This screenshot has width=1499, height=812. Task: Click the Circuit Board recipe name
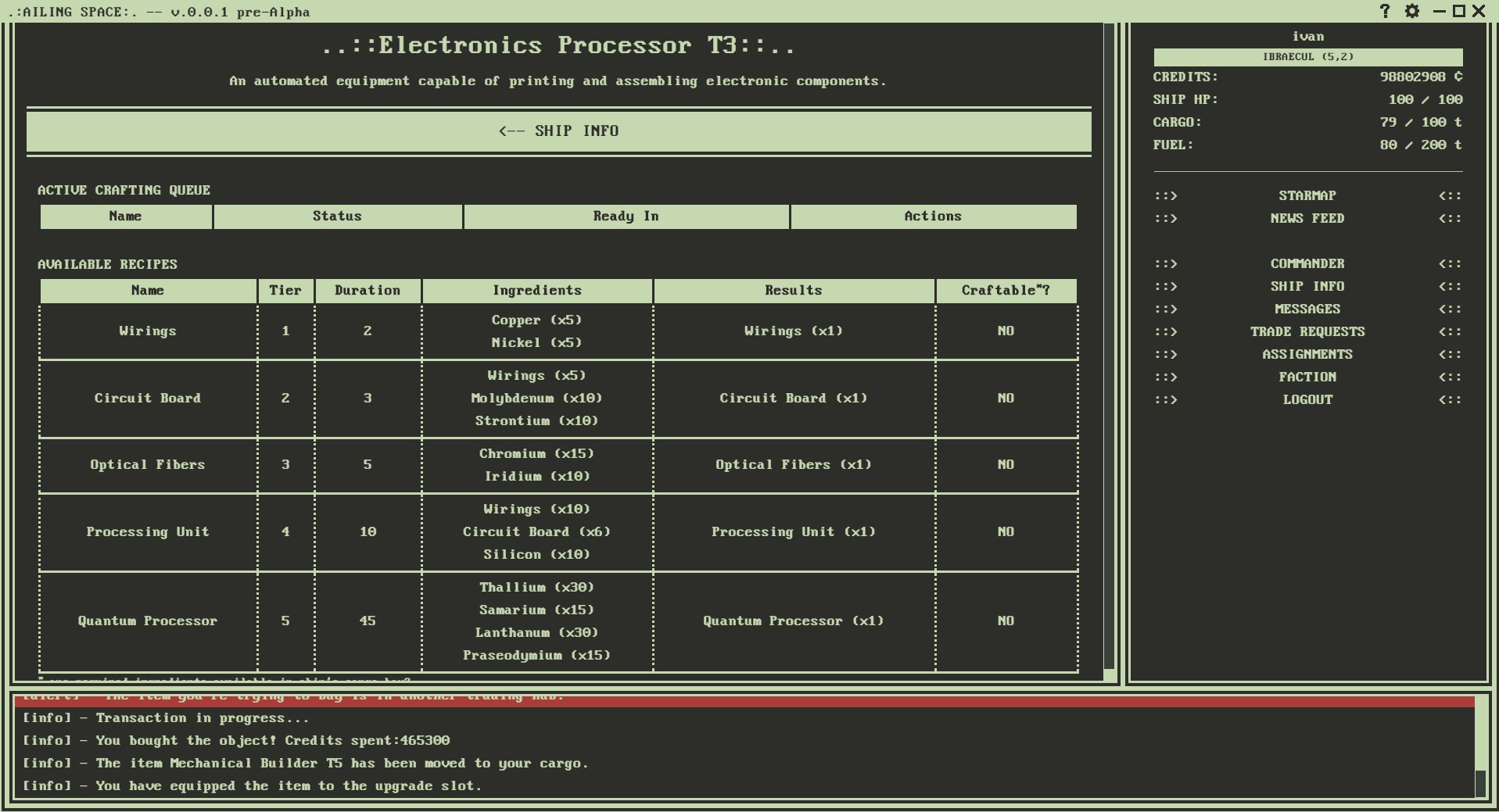(147, 398)
